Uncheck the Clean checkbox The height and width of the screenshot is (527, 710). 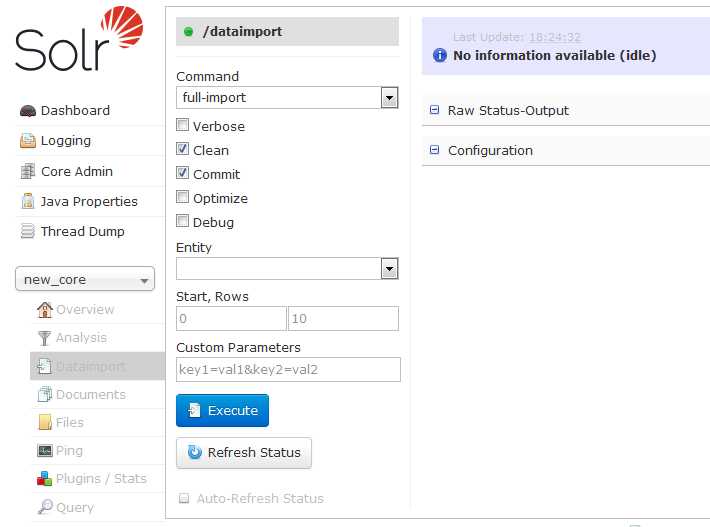[182, 149]
